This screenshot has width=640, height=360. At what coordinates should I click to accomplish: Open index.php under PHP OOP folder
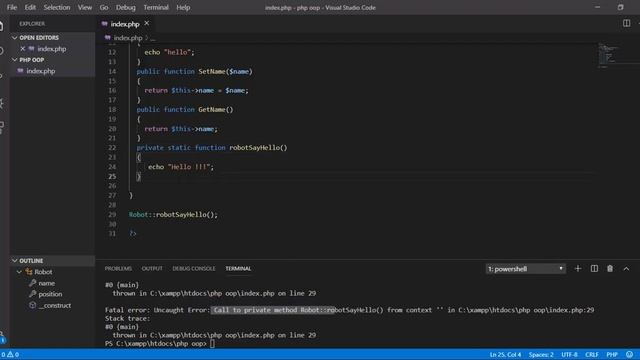pos(41,71)
